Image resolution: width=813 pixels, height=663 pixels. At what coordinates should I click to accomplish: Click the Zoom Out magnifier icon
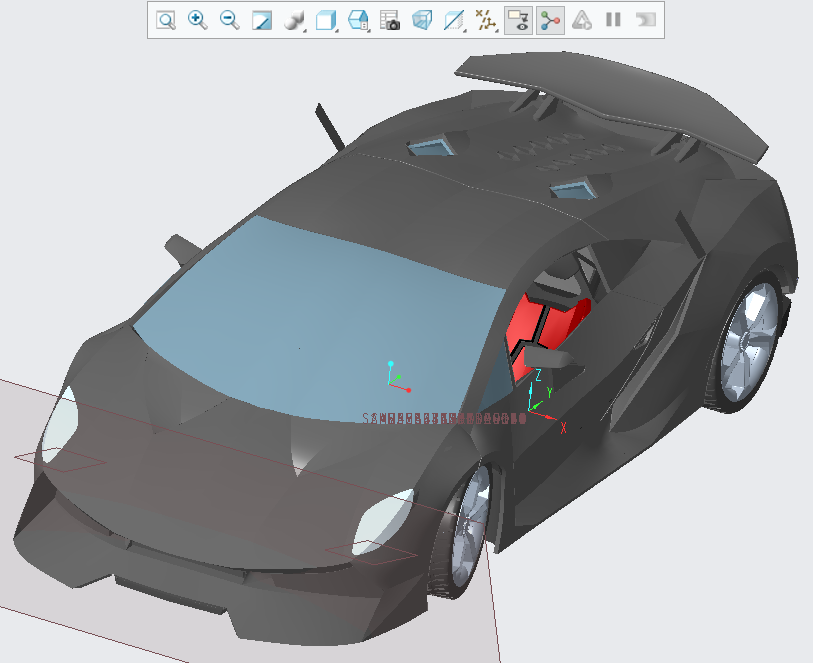pos(230,20)
